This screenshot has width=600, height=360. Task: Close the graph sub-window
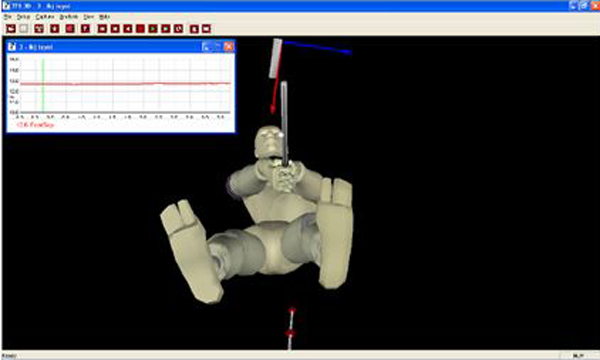(229, 47)
